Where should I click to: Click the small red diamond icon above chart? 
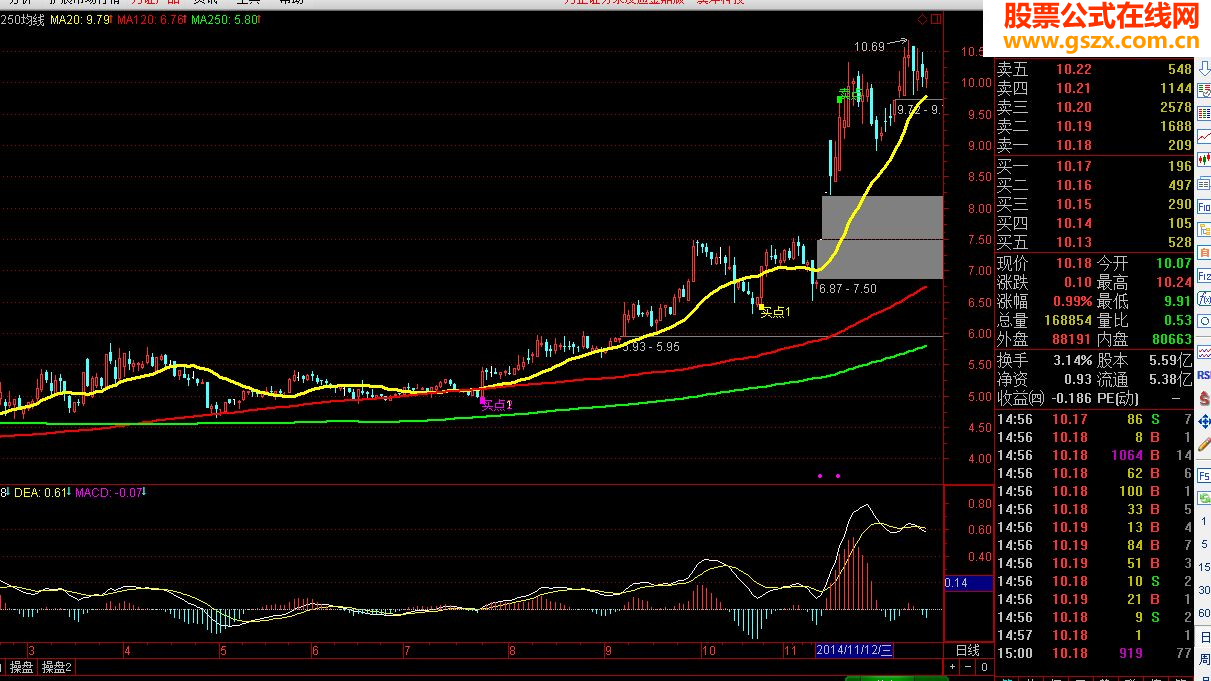[921, 19]
